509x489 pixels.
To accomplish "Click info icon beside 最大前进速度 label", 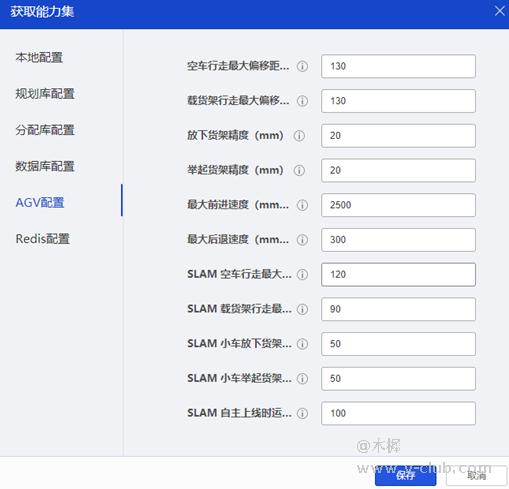I will click(302, 205).
